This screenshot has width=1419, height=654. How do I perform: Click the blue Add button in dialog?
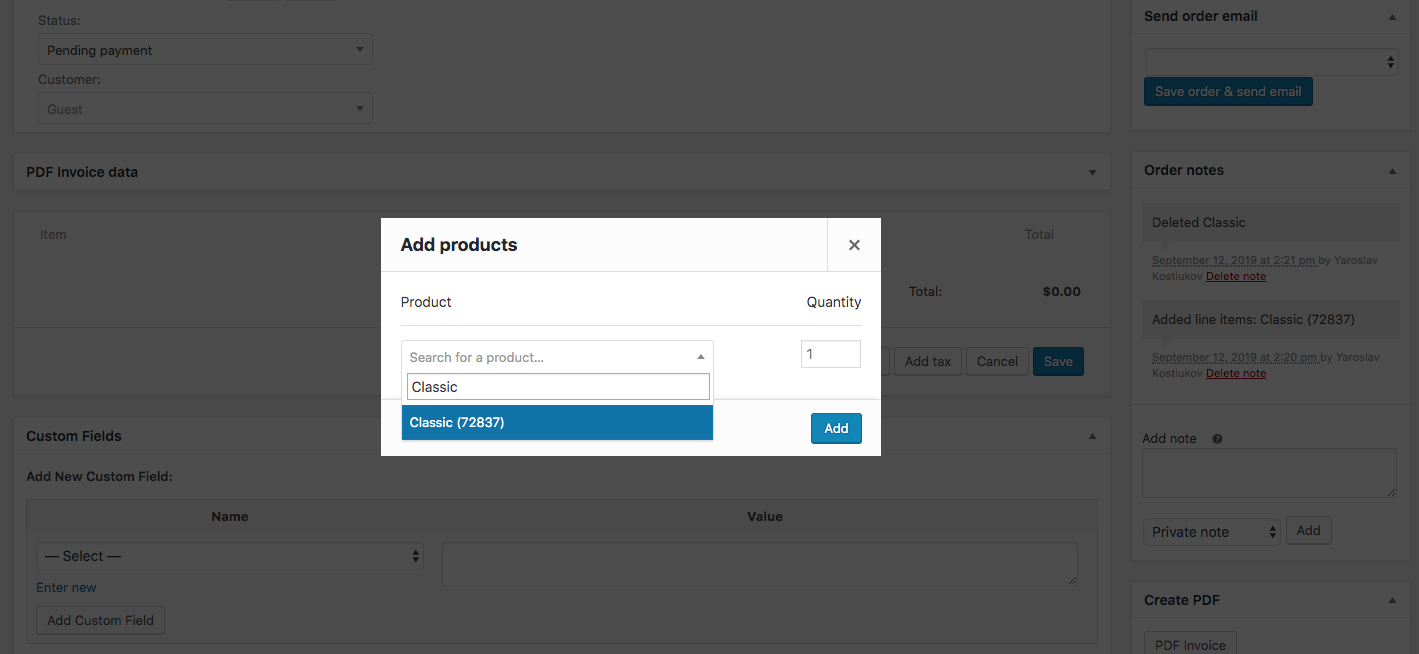tap(835, 428)
